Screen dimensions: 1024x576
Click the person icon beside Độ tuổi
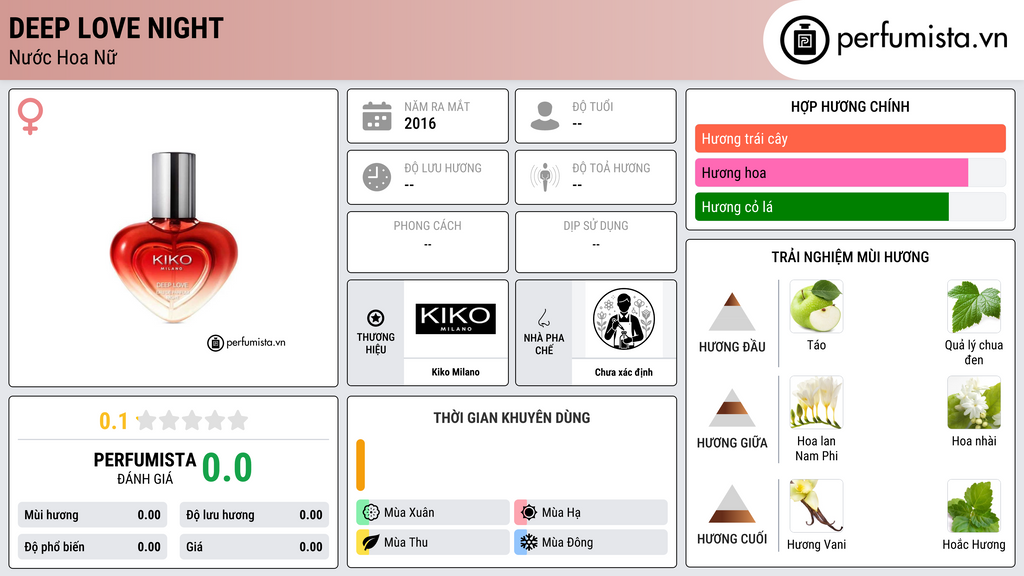pos(545,116)
